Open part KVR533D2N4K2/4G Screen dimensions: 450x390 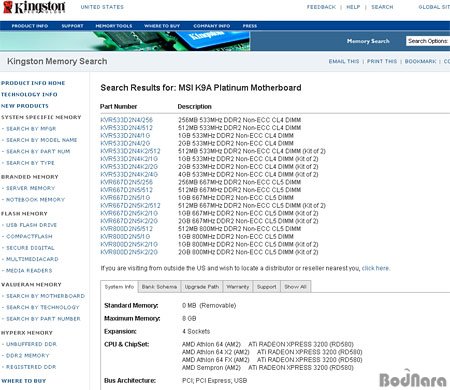(x=129, y=174)
